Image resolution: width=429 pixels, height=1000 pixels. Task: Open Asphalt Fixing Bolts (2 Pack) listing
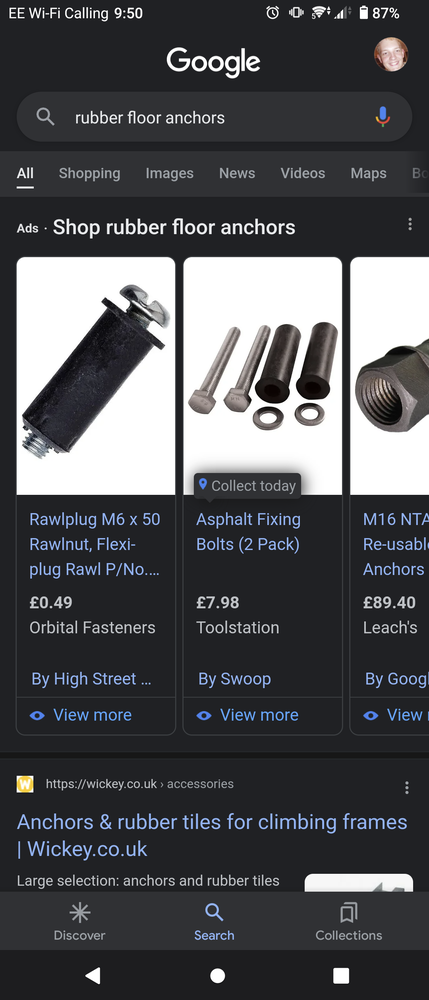[248, 531]
